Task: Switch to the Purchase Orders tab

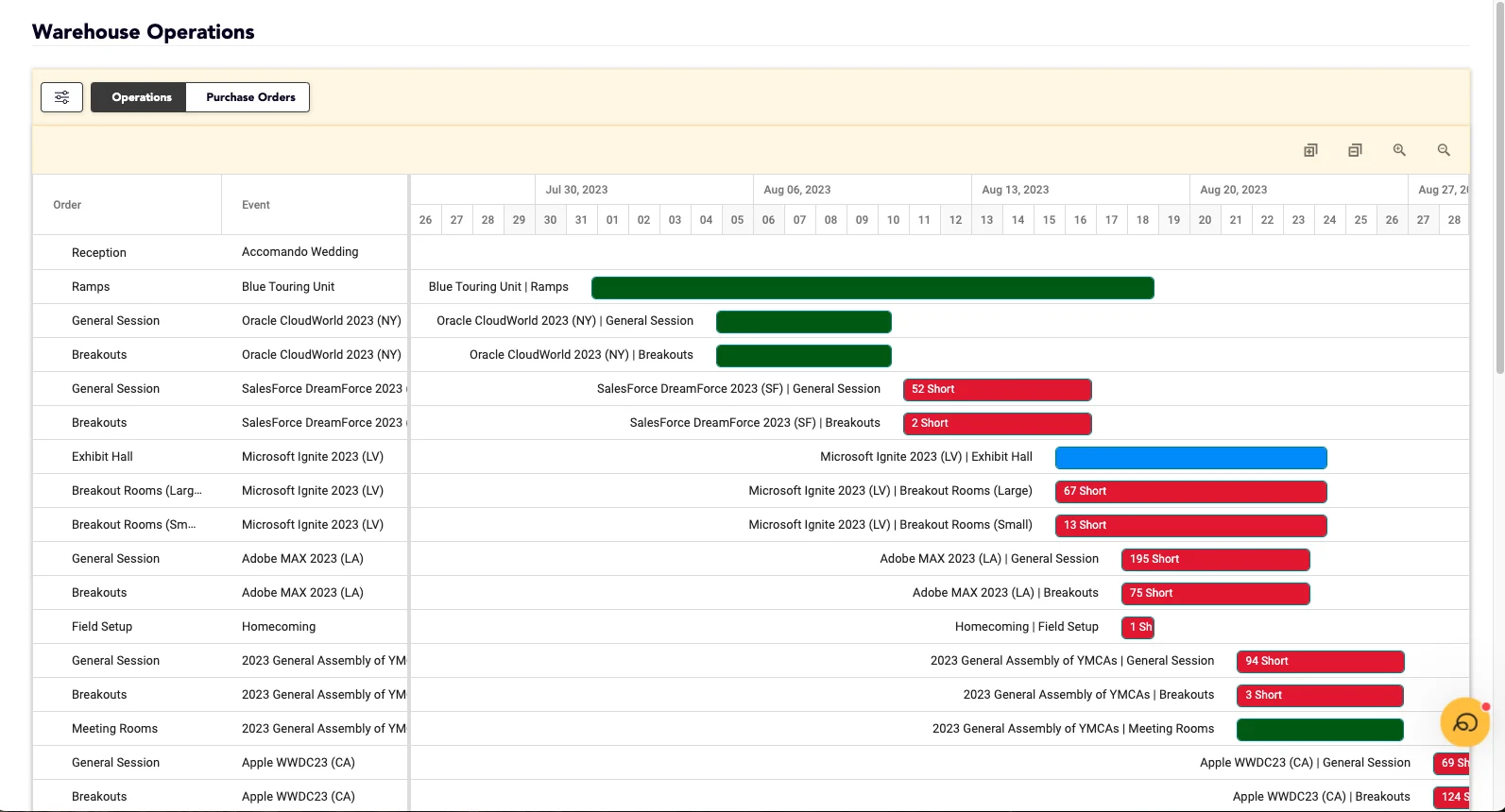Action: 248,97
